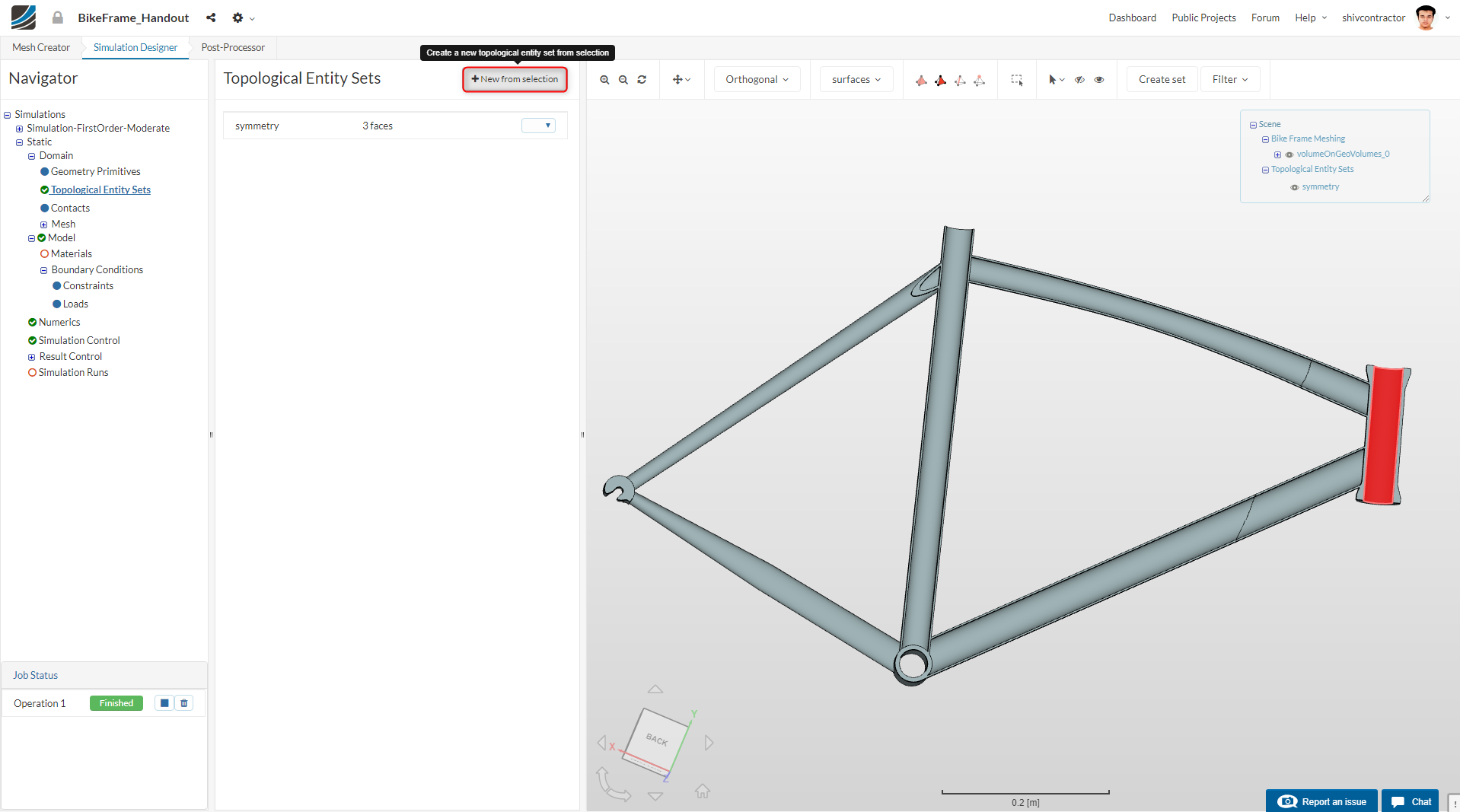Show all entities with the eye icon
This screenshot has height=812, width=1460.
[1099, 79]
